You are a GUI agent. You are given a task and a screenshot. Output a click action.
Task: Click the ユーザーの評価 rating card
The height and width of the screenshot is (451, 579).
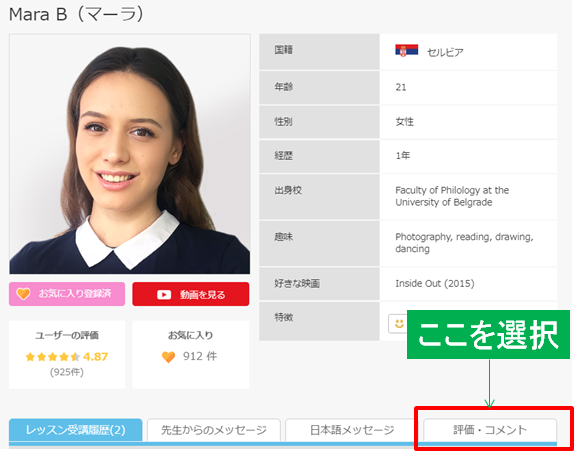[x=67, y=355]
